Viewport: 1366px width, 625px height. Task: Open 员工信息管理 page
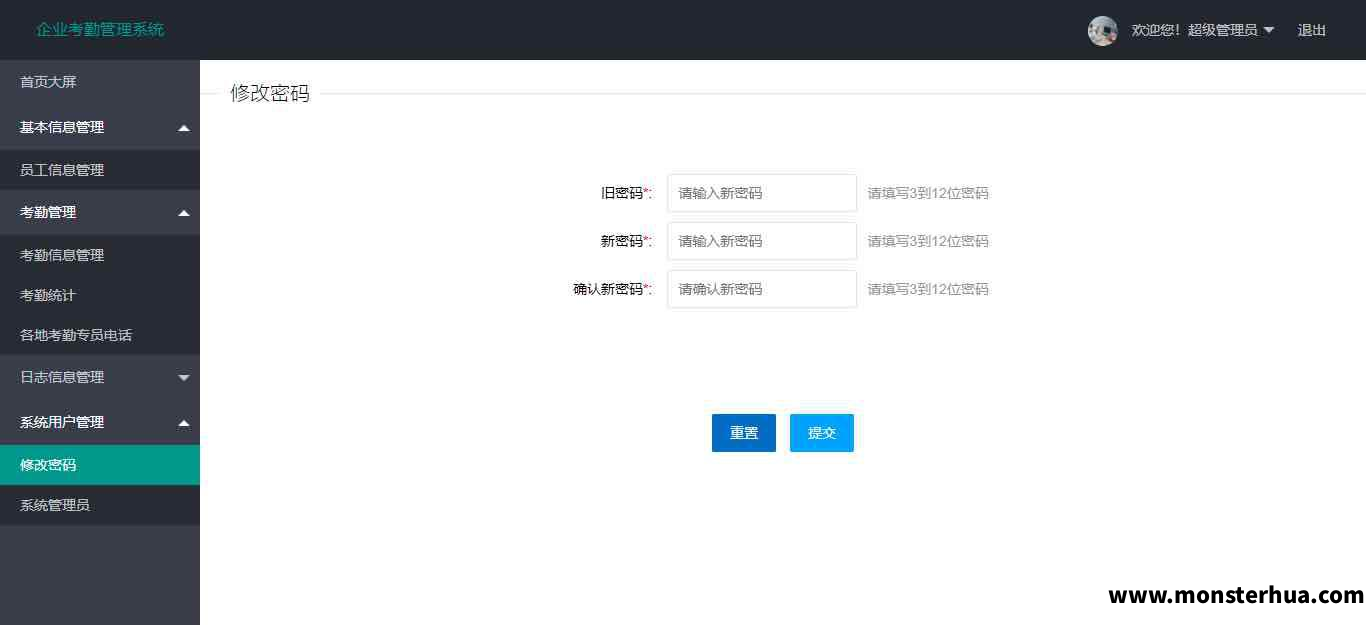click(62, 170)
